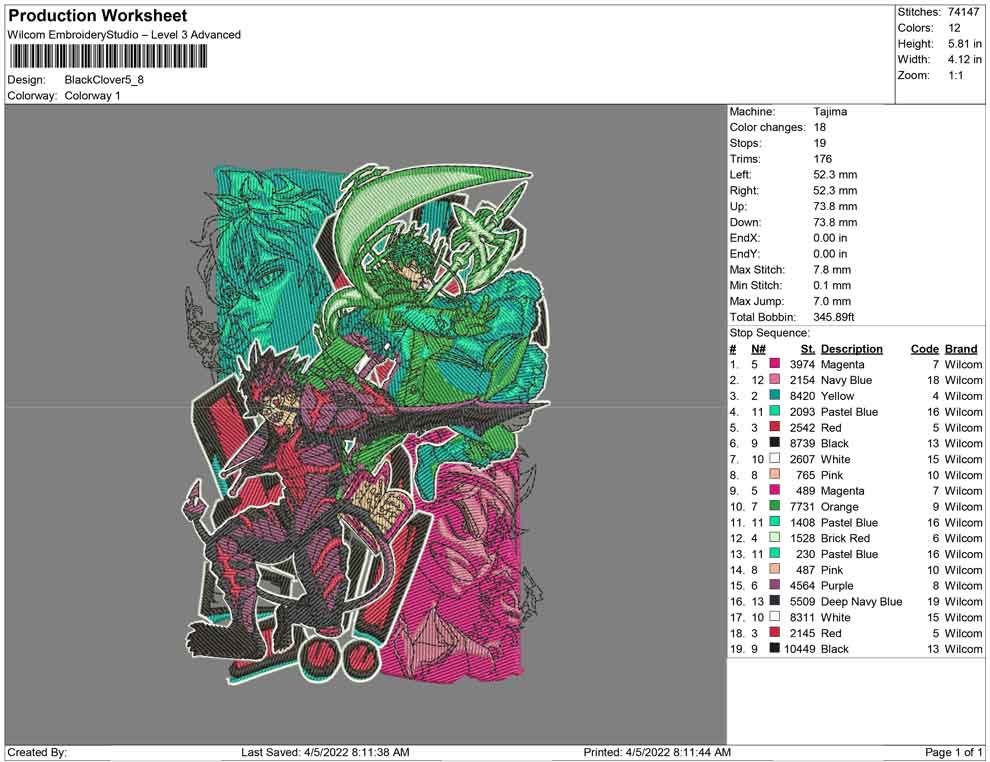Click the Purple color swatch
This screenshot has height=762, width=990.
pyautogui.click(x=775, y=585)
